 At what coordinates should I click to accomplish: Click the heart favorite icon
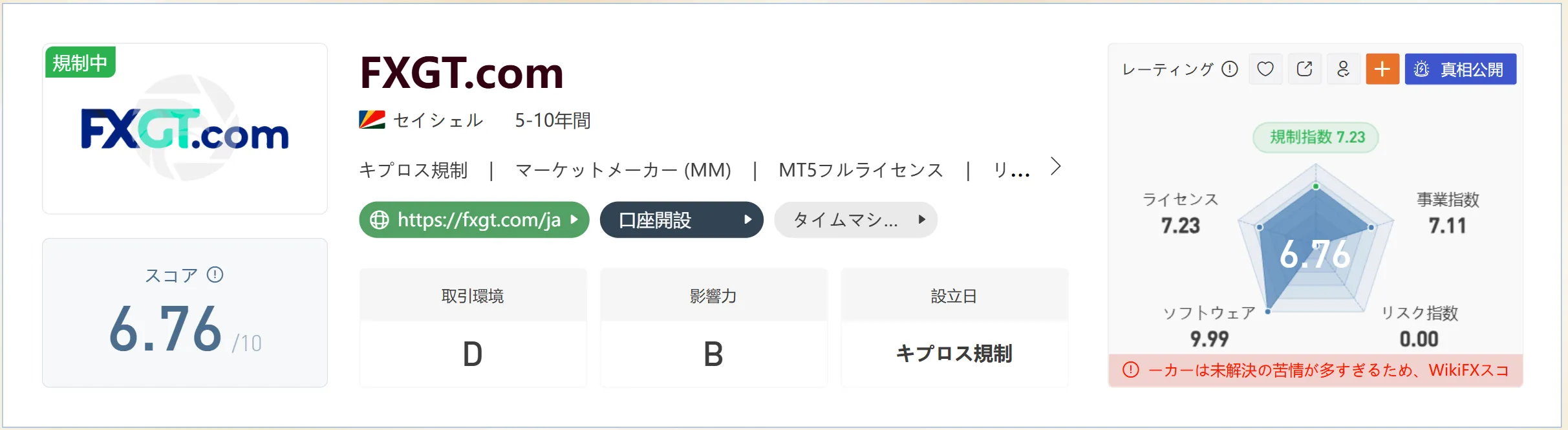pos(1265,69)
